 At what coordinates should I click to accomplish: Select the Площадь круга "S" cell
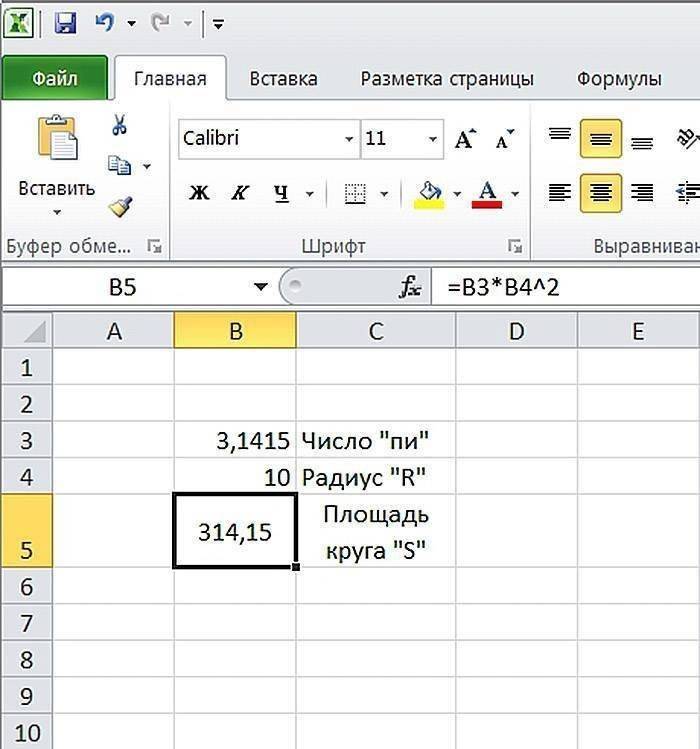(376, 531)
